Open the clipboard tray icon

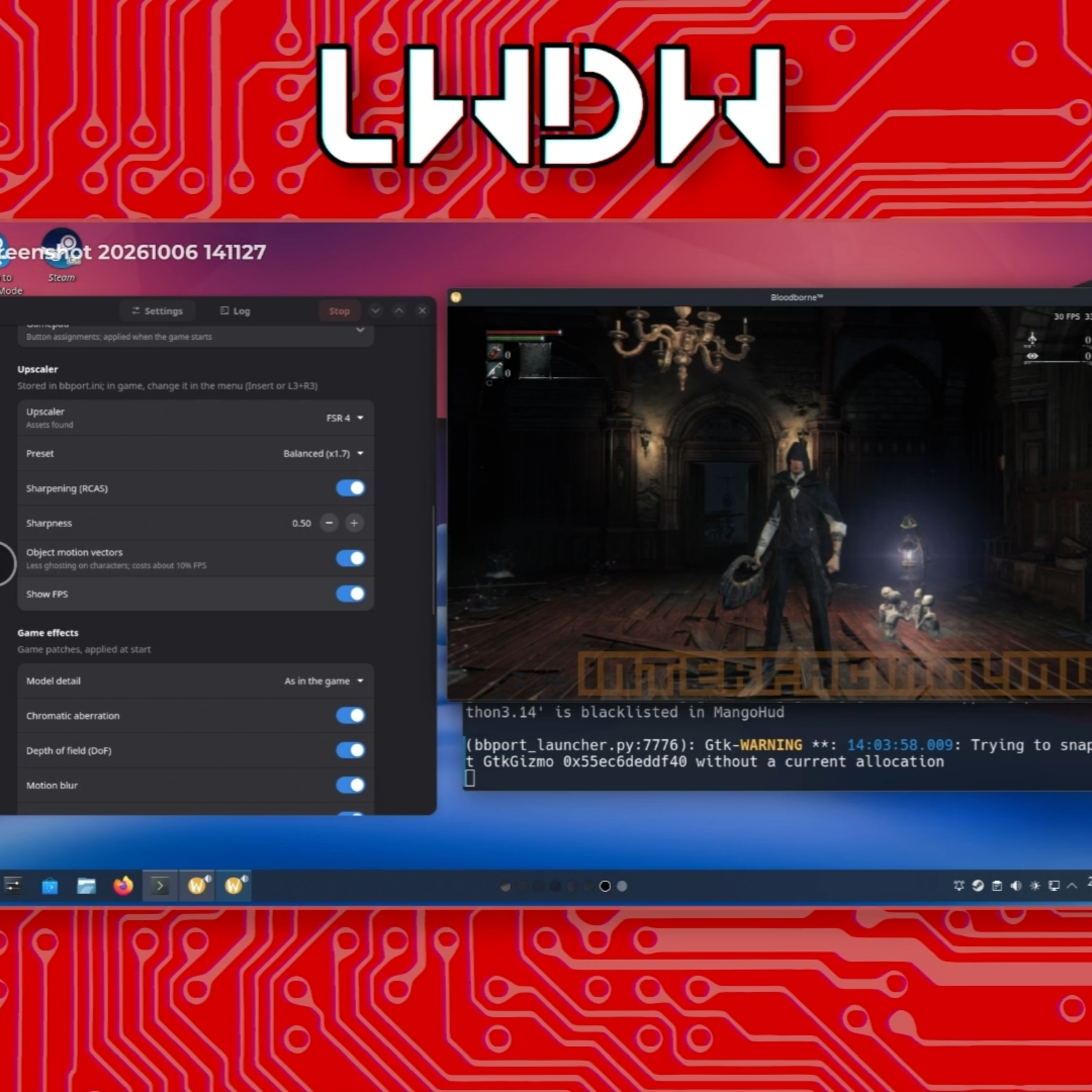[997, 886]
